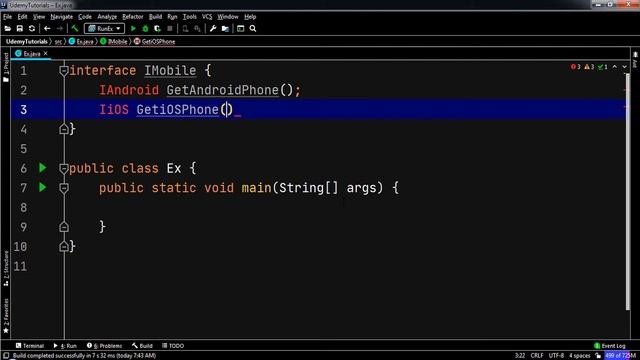
Task: Click the Open folder toolbar icon
Action: click(7, 29)
